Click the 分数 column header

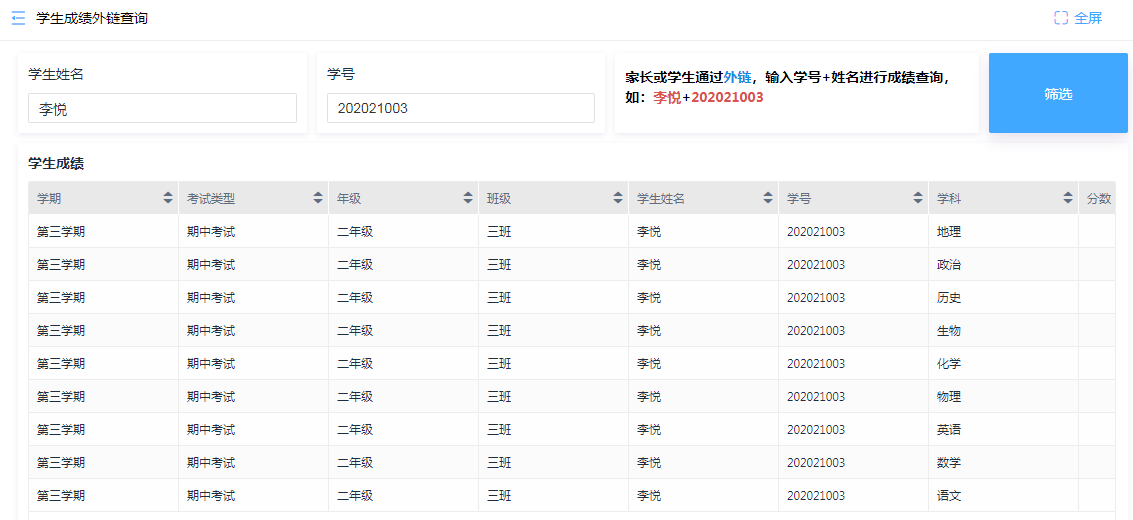(1098, 198)
